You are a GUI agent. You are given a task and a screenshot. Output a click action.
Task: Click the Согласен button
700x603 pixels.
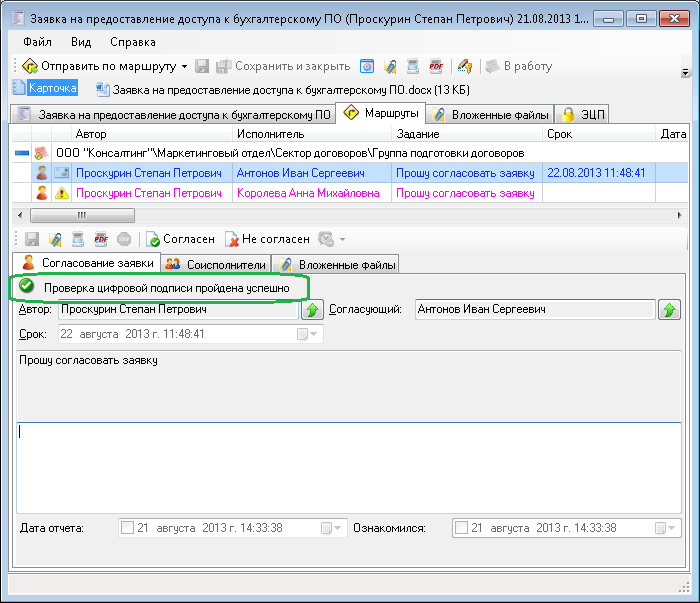click(x=181, y=240)
